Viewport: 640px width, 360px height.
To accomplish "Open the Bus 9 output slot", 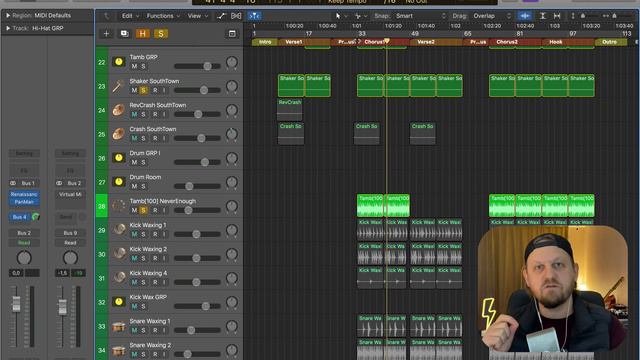I will click(x=70, y=233).
